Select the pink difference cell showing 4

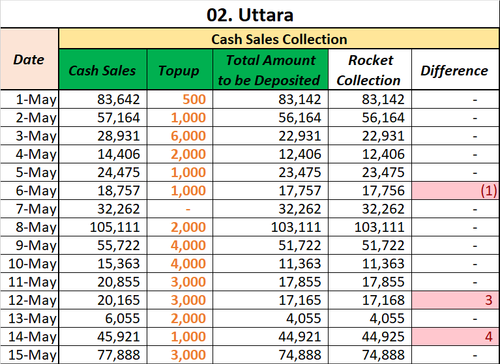[x=455, y=337]
